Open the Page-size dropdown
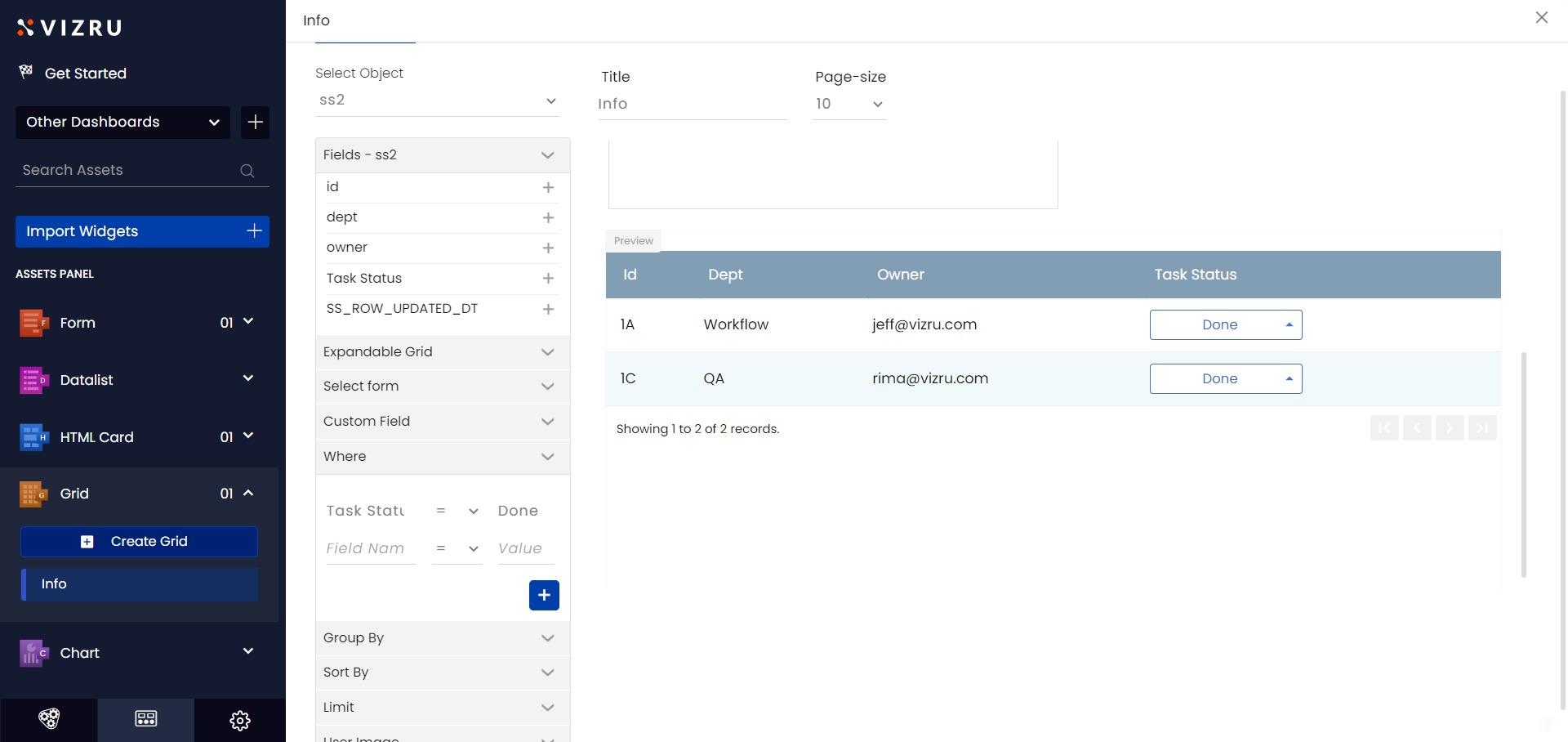Image resolution: width=1568 pixels, height=742 pixels. pos(849,104)
